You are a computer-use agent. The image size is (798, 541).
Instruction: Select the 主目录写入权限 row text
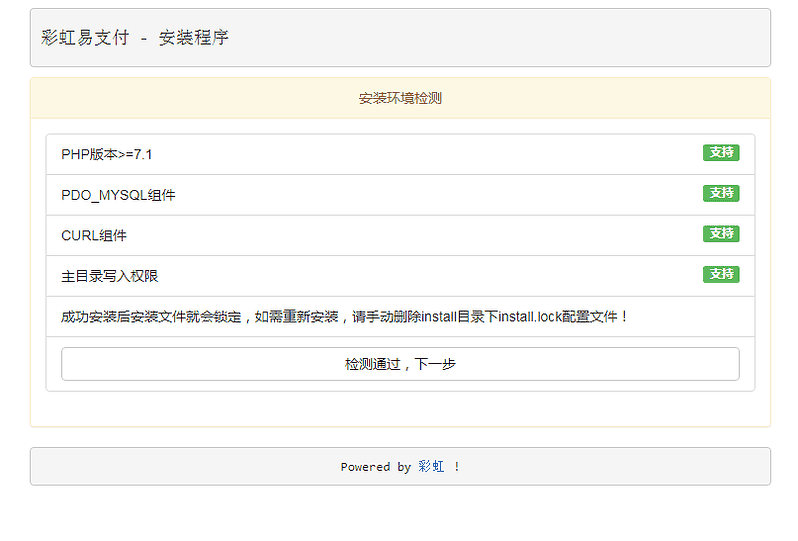[109, 276]
